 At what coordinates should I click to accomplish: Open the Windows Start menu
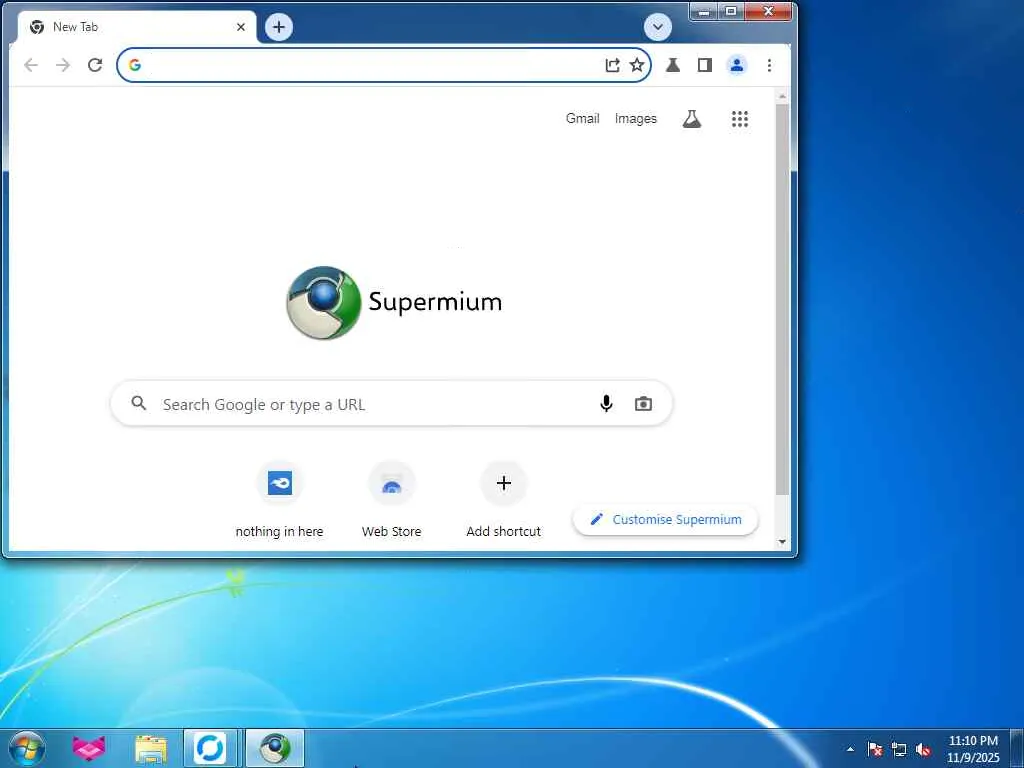click(x=27, y=748)
